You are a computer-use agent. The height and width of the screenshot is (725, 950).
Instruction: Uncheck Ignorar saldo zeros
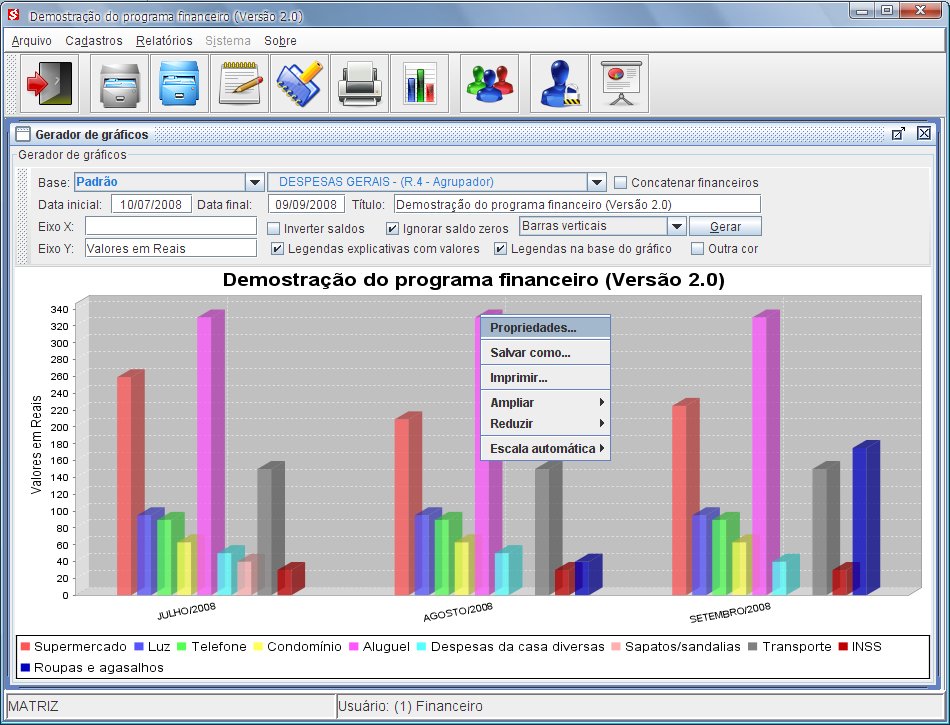(x=392, y=228)
